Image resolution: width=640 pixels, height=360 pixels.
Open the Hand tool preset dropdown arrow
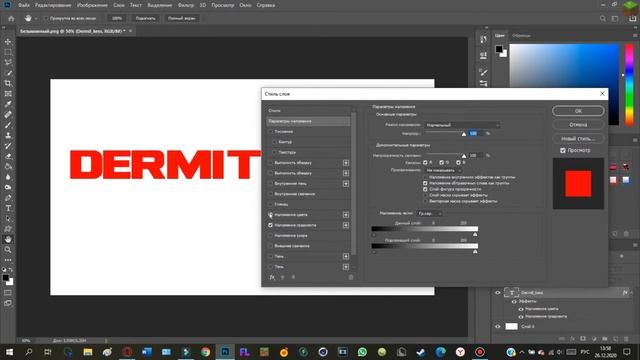pyautogui.click(x=36, y=18)
